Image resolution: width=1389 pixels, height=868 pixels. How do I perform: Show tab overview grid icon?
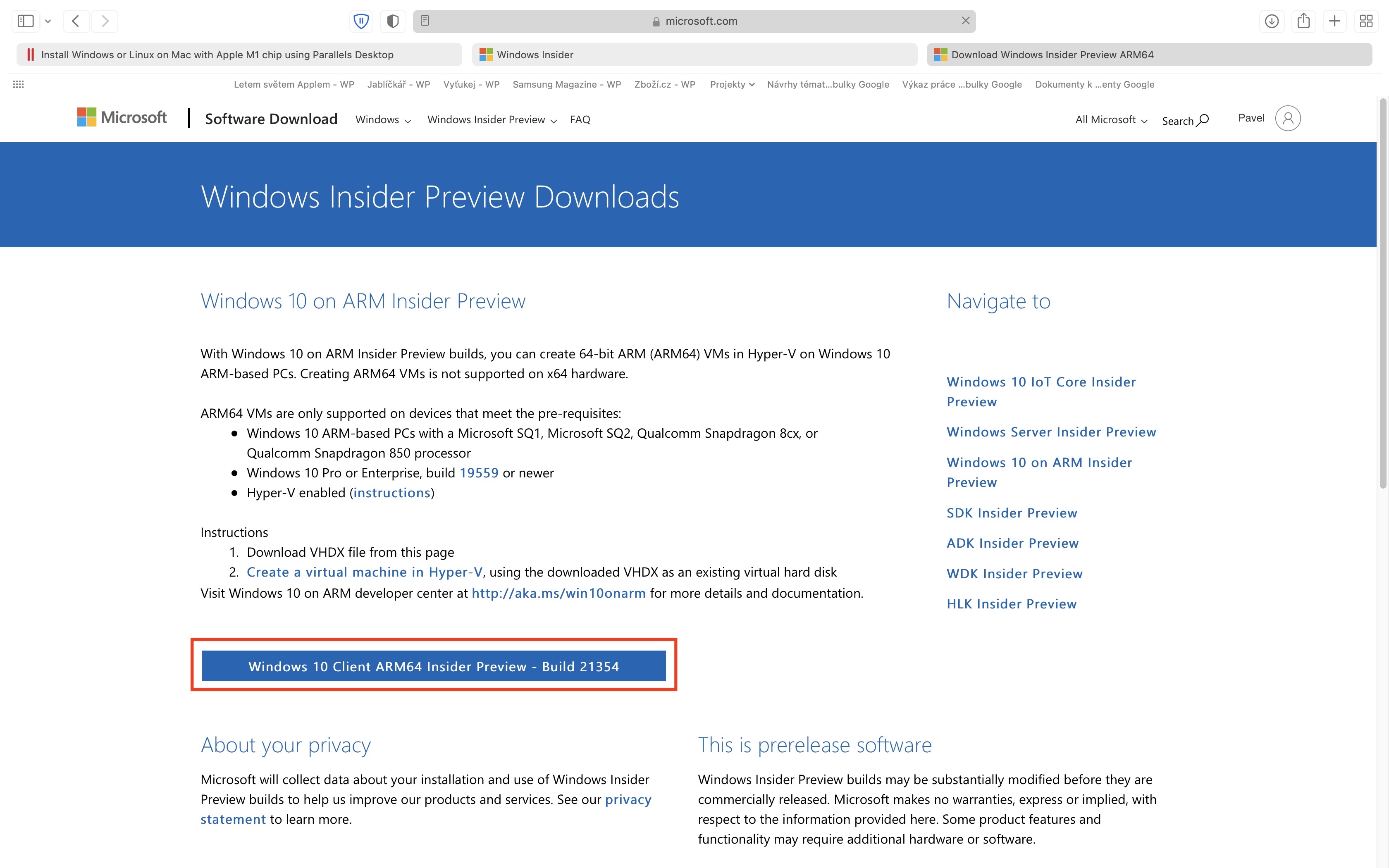[x=1366, y=21]
